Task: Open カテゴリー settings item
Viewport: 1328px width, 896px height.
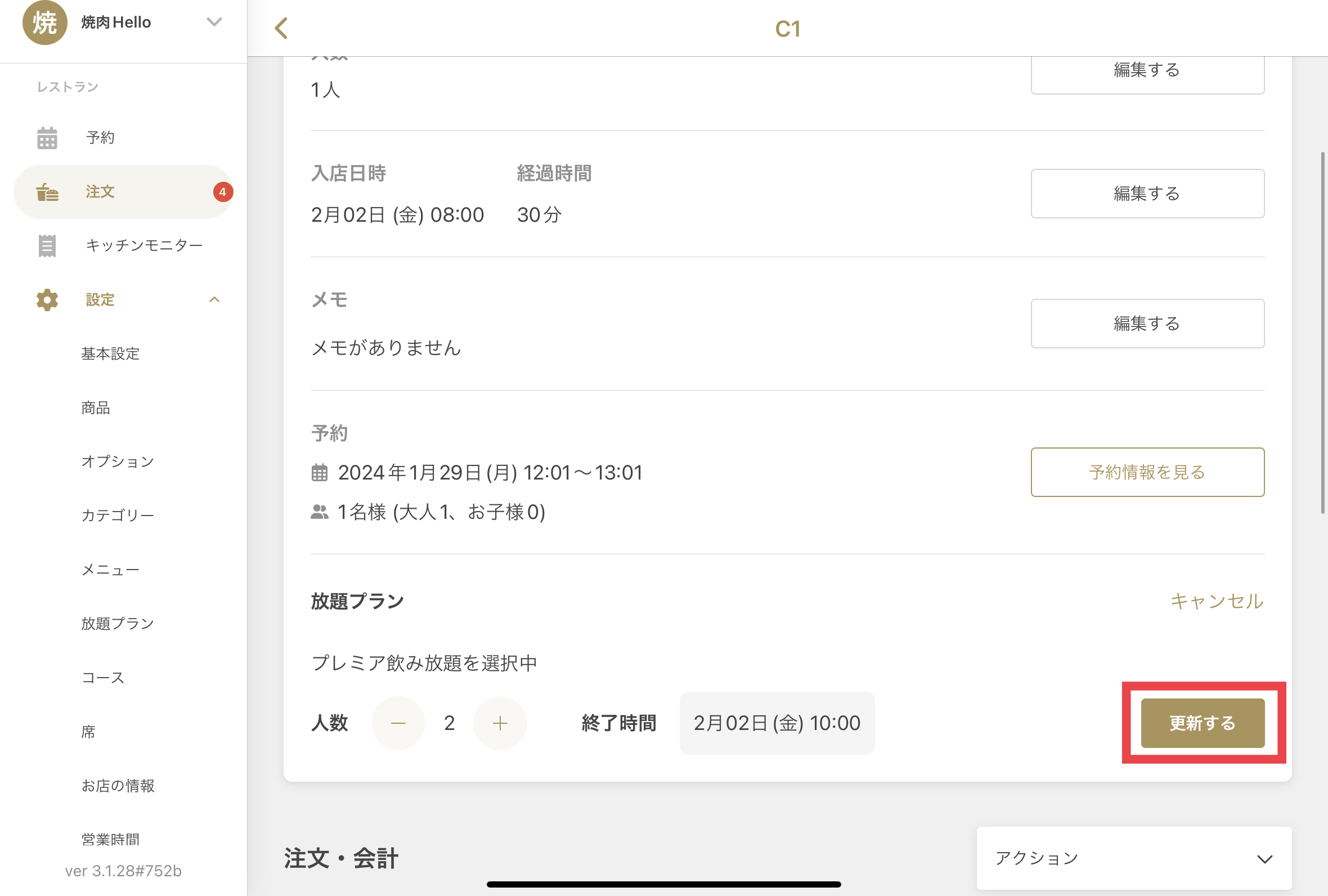Action: [x=118, y=516]
